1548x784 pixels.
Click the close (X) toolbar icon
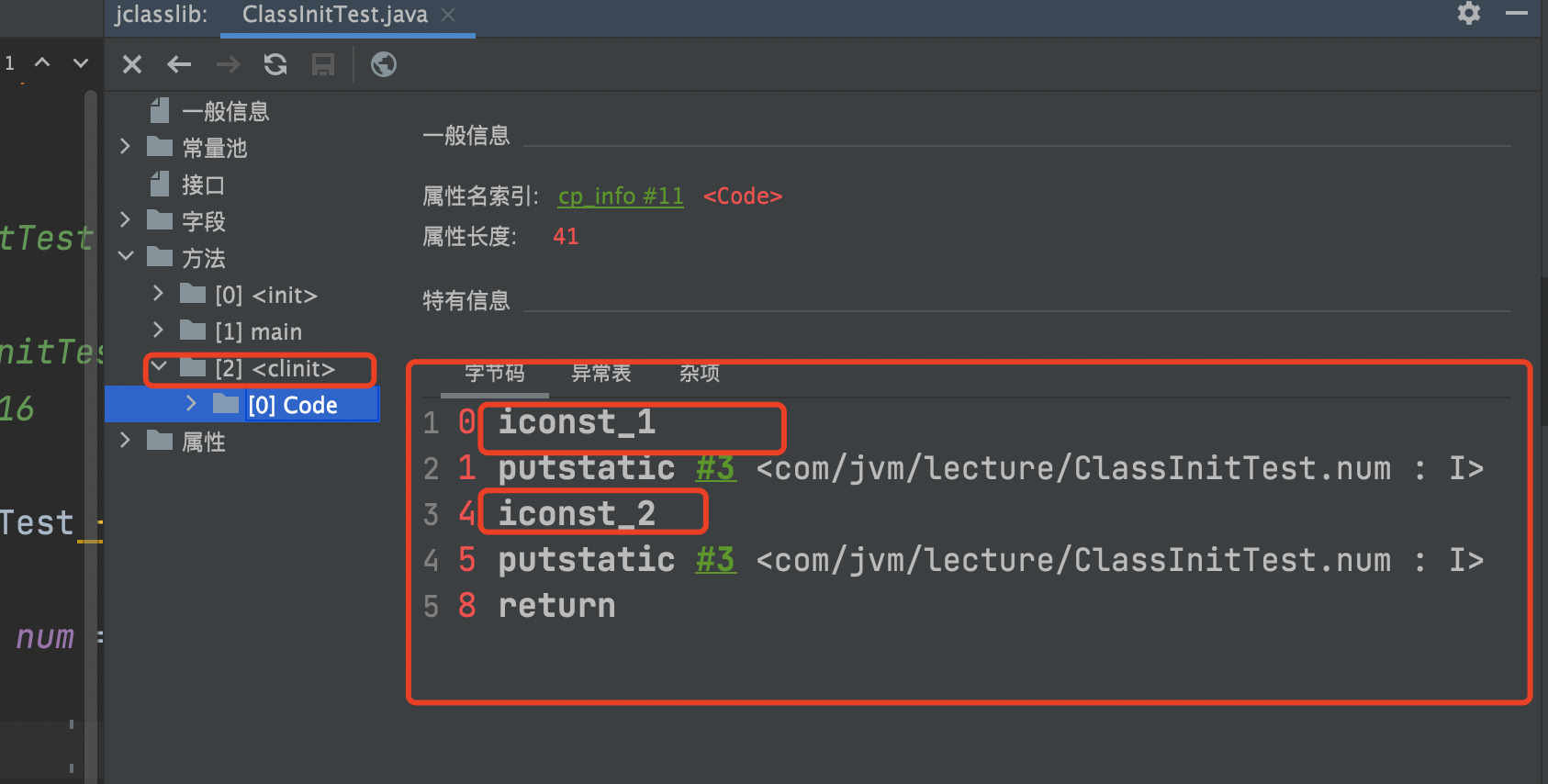(132, 64)
